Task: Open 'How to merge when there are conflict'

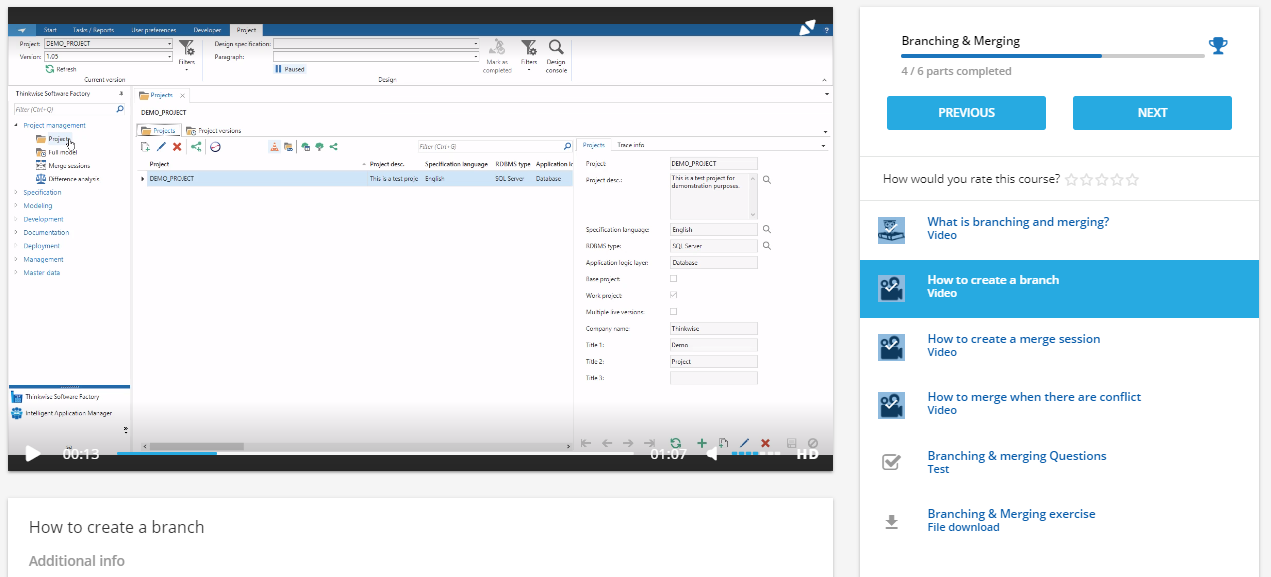Action: [x=1034, y=397]
